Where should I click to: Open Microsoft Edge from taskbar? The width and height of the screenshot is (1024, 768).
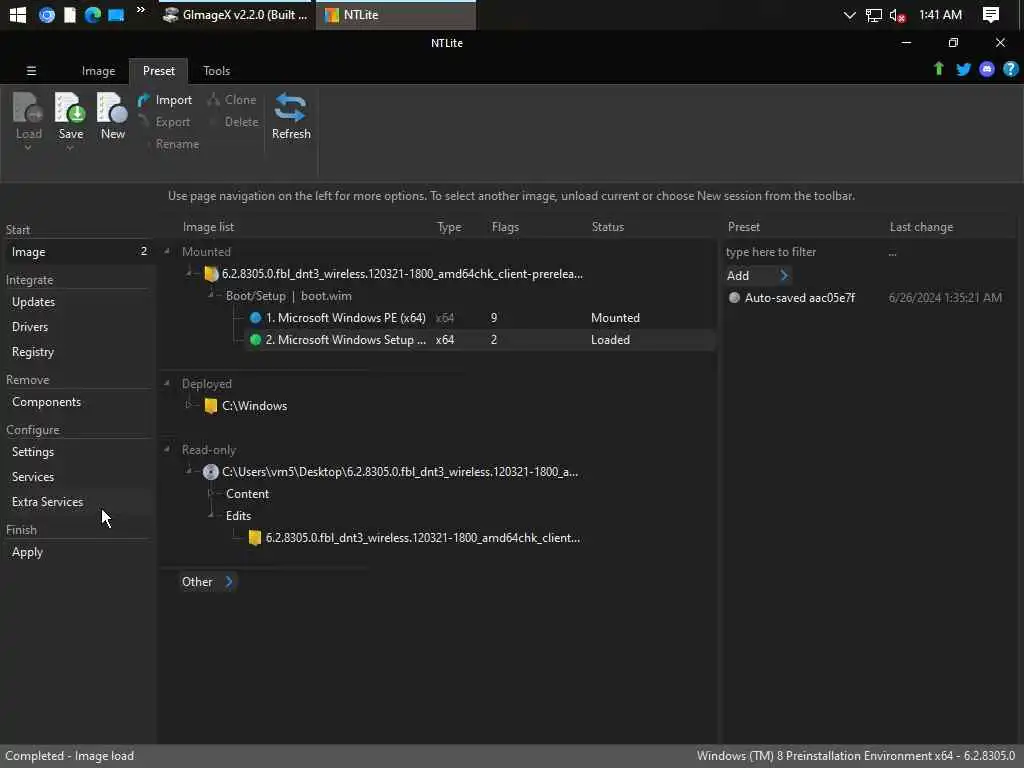[92, 14]
